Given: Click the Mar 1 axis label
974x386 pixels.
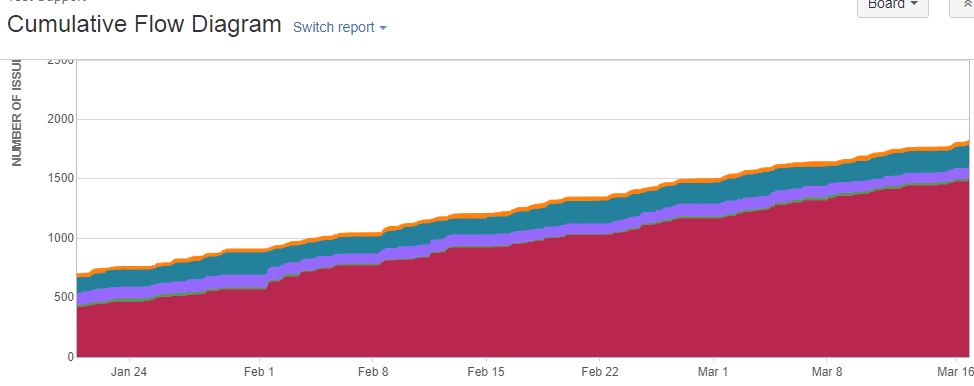Looking at the screenshot, I should click(x=713, y=372).
